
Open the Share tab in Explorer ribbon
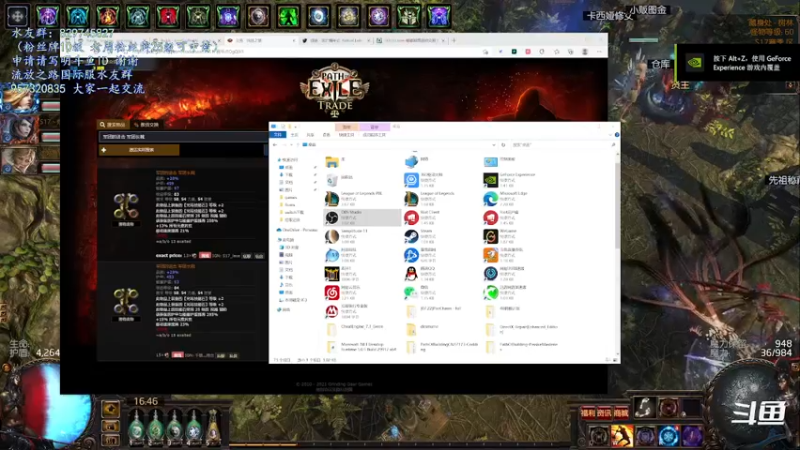click(310, 135)
